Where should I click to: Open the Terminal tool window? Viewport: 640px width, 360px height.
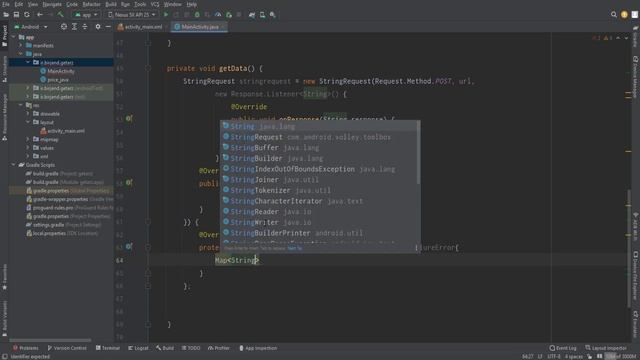[108, 348]
